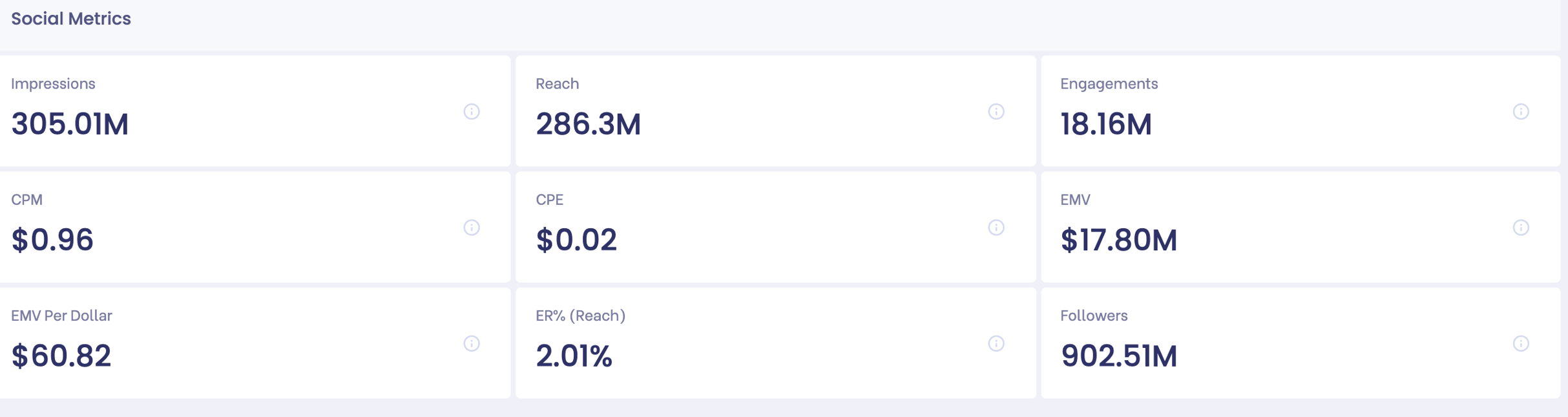The height and width of the screenshot is (417, 1568).
Task: Click the ER% (Reach) label text
Action: pyautogui.click(x=580, y=315)
